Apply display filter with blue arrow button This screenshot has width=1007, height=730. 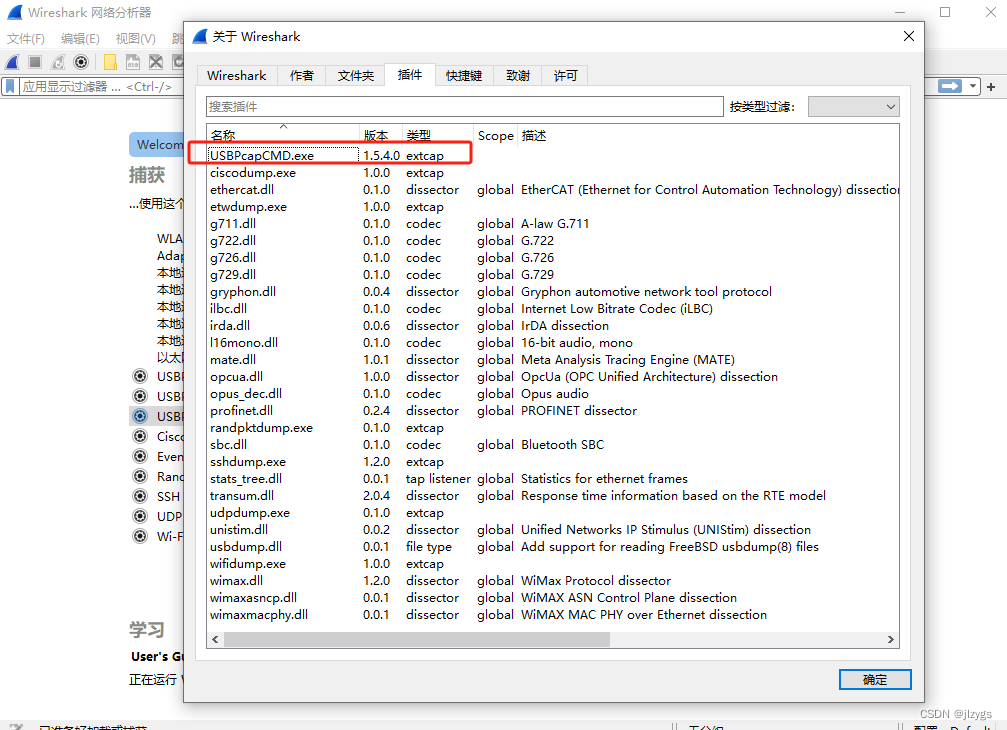(x=950, y=86)
